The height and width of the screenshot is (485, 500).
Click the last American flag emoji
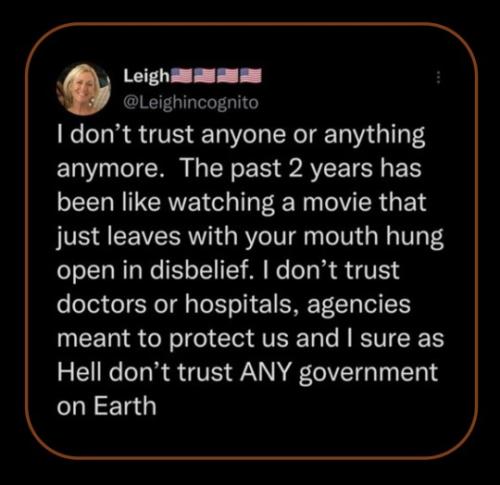click(250, 76)
